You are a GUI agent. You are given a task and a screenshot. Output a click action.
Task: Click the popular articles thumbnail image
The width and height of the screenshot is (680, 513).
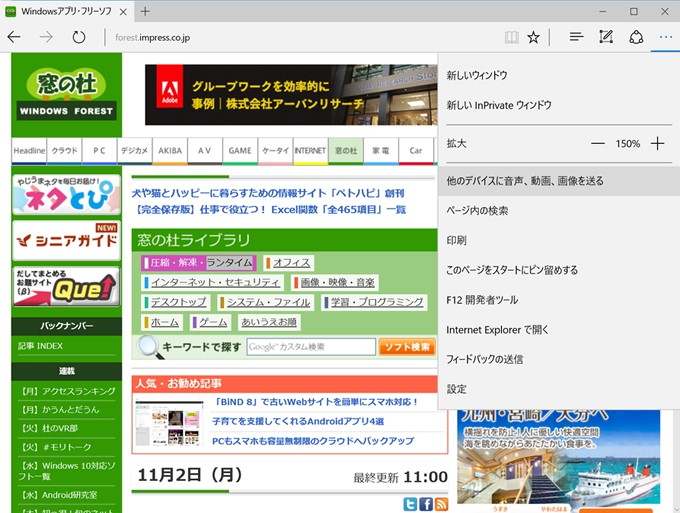click(x=169, y=423)
